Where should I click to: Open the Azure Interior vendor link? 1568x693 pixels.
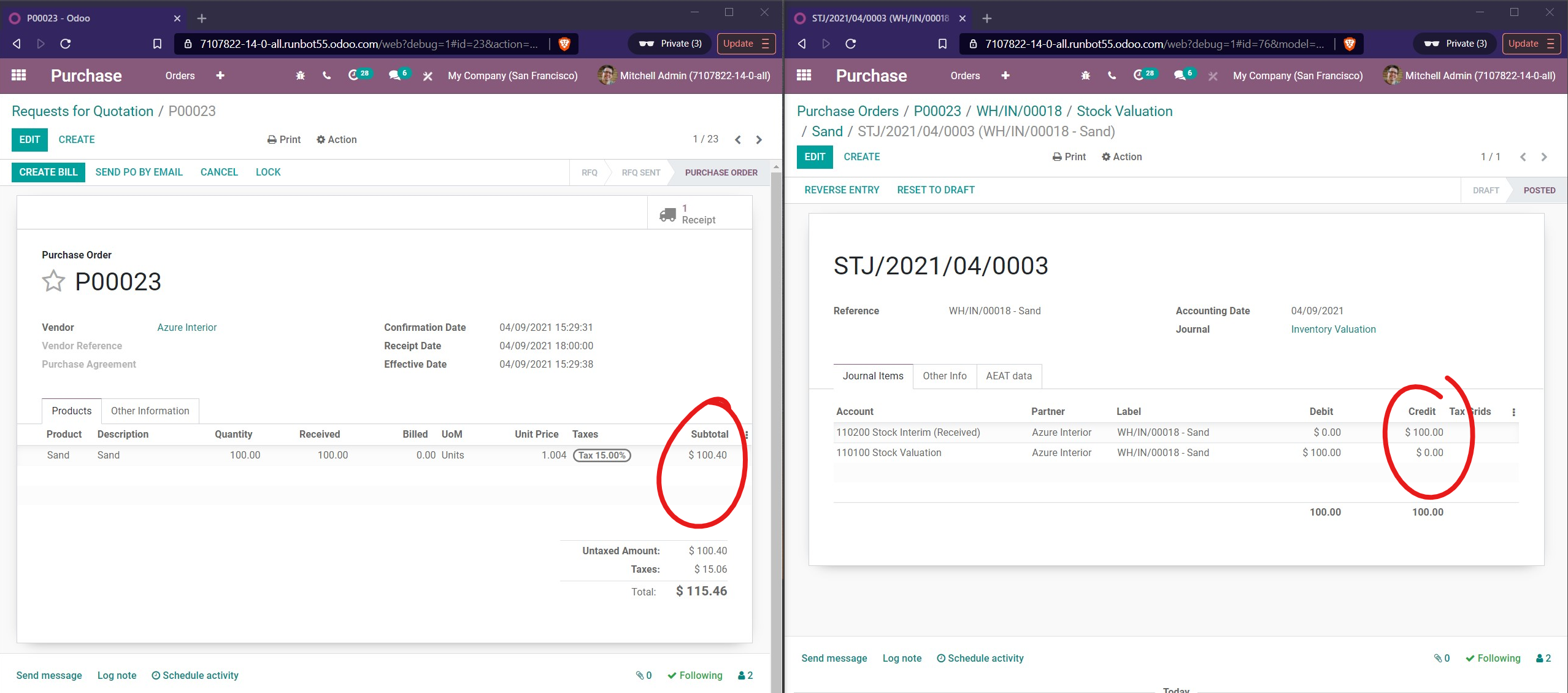(x=186, y=327)
